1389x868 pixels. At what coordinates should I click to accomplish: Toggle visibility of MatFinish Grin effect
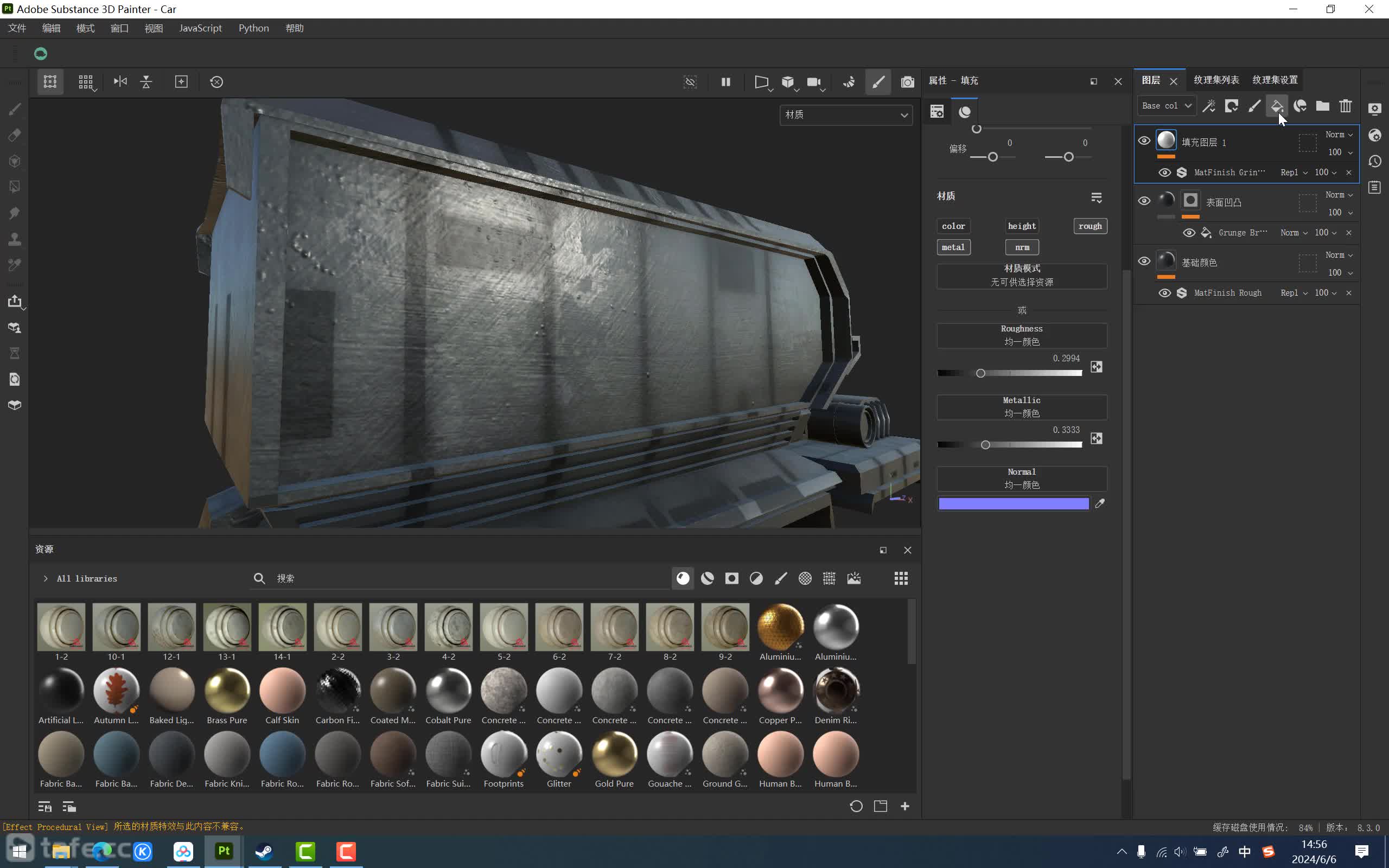pyautogui.click(x=1164, y=172)
